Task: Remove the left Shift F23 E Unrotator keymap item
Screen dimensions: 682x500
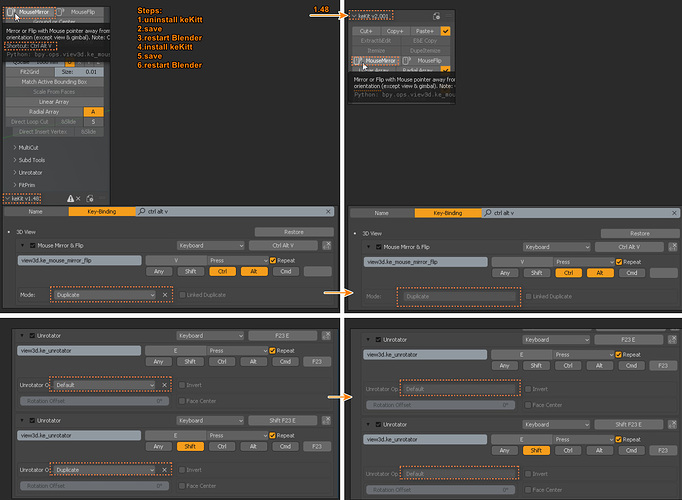Action: click(326, 420)
